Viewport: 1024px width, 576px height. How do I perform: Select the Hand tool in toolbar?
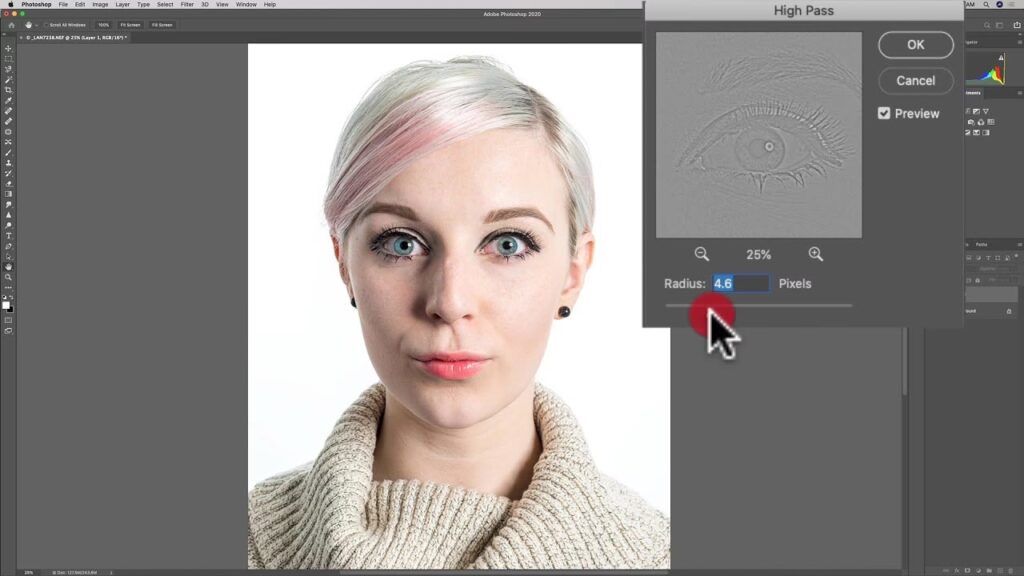(x=8, y=267)
